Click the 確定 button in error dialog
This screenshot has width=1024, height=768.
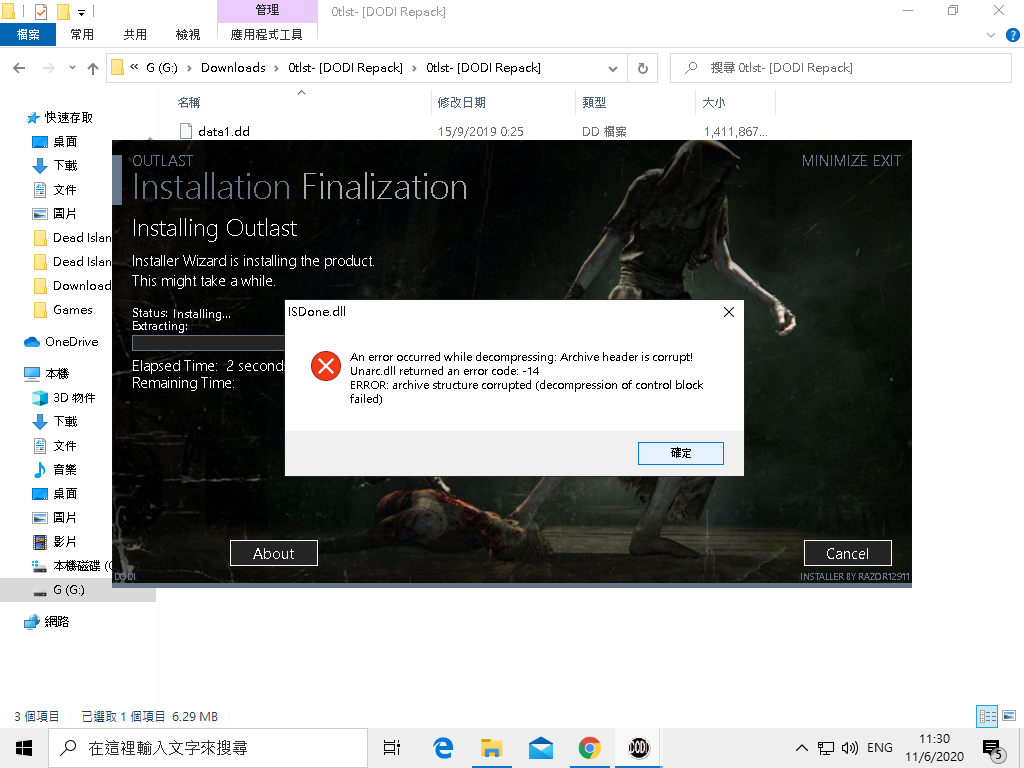[x=680, y=453]
